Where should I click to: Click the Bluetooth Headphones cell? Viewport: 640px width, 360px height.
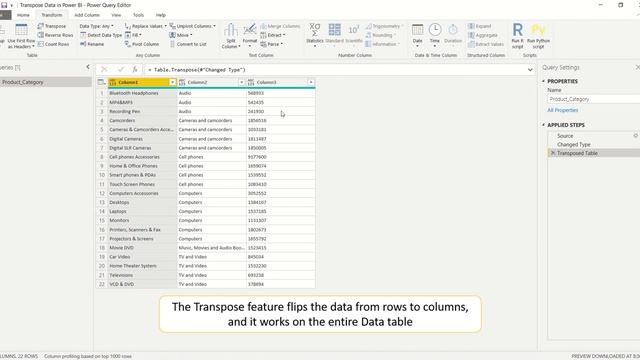[142, 93]
